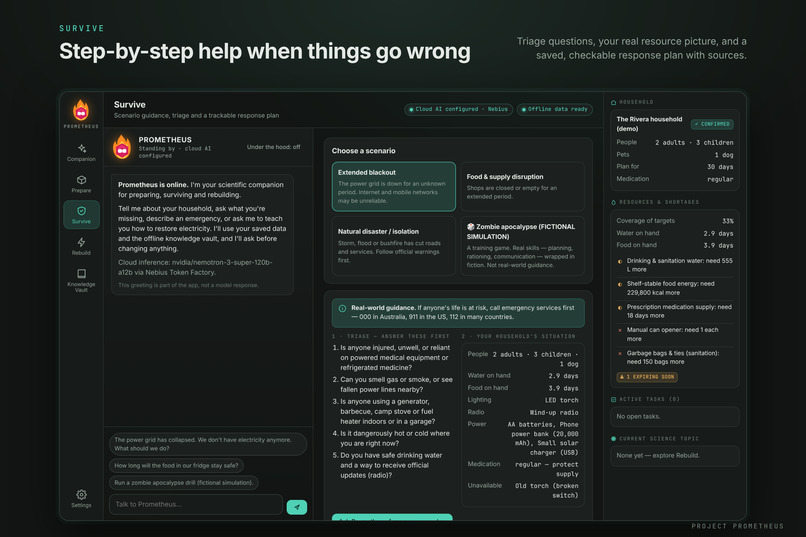The height and width of the screenshot is (537, 806).
Task: Select Food & supply disruption scenario
Action: point(522,187)
